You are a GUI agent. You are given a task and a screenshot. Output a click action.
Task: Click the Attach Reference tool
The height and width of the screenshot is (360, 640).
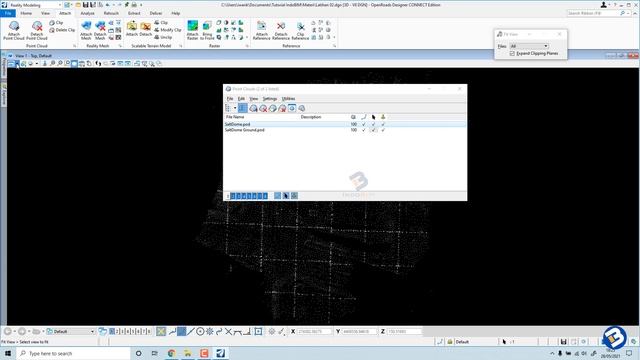pos(262,31)
